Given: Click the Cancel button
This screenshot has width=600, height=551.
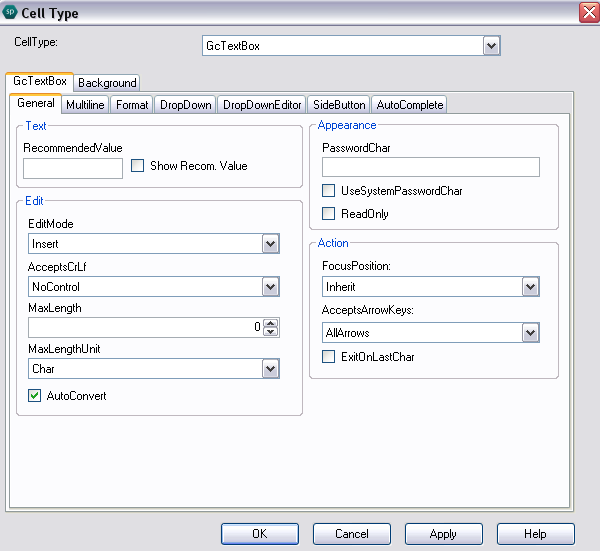Looking at the screenshot, I should coord(352,534).
